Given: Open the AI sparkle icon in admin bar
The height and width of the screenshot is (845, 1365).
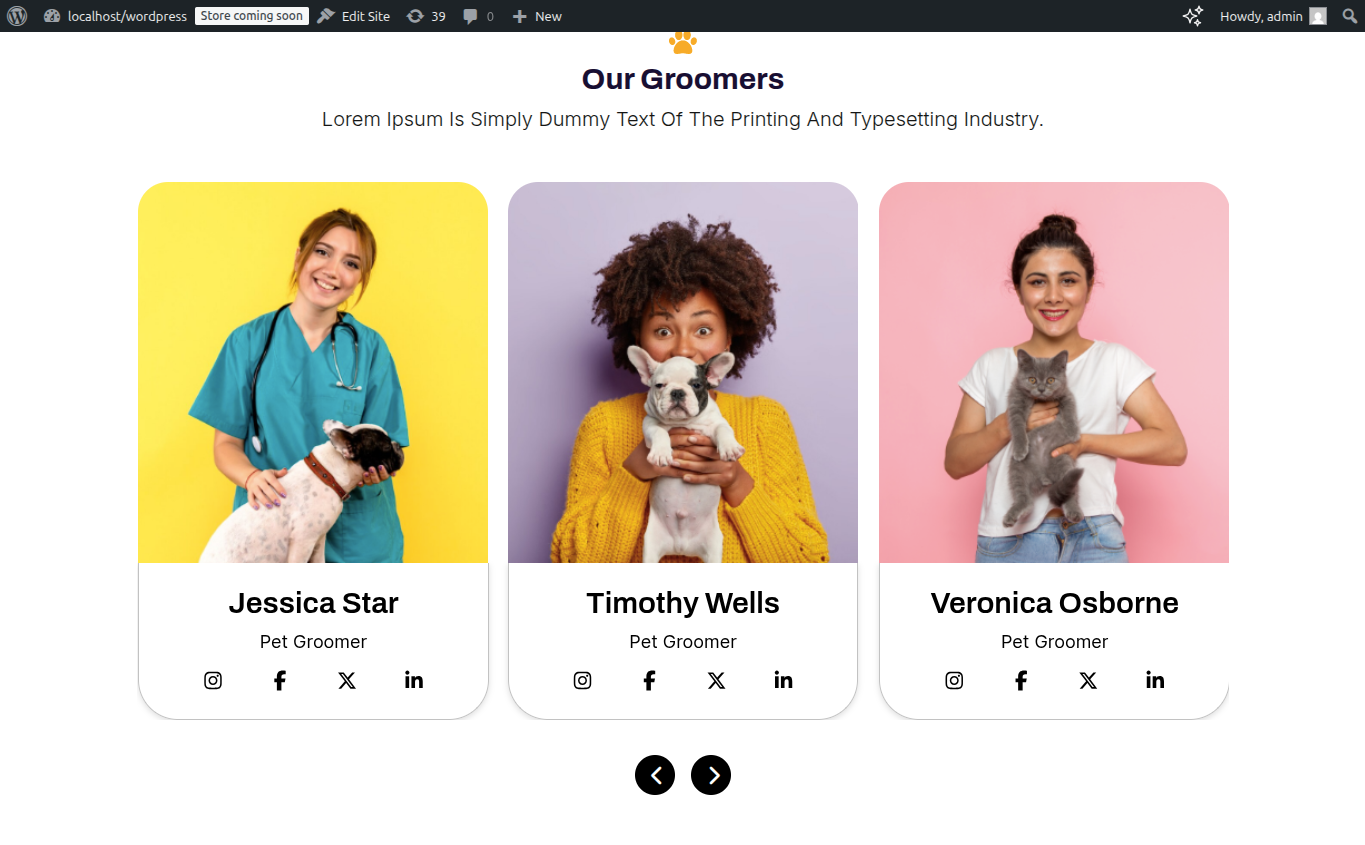Looking at the screenshot, I should coord(1192,16).
